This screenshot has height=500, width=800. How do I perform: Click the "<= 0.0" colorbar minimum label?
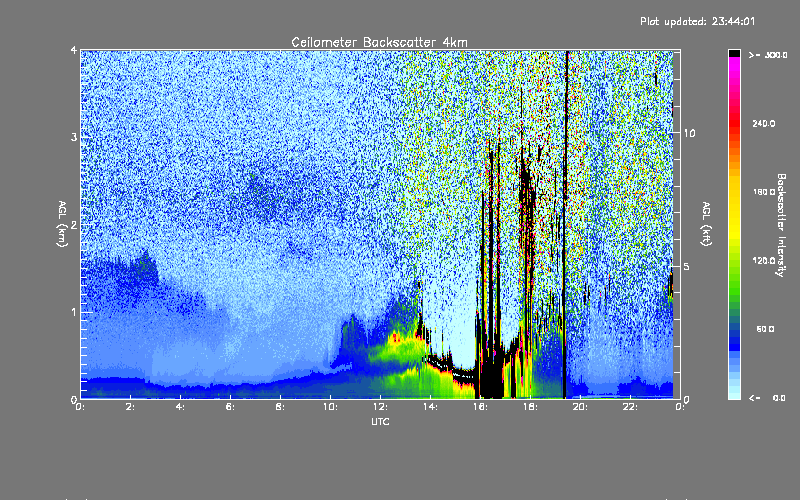coord(768,398)
